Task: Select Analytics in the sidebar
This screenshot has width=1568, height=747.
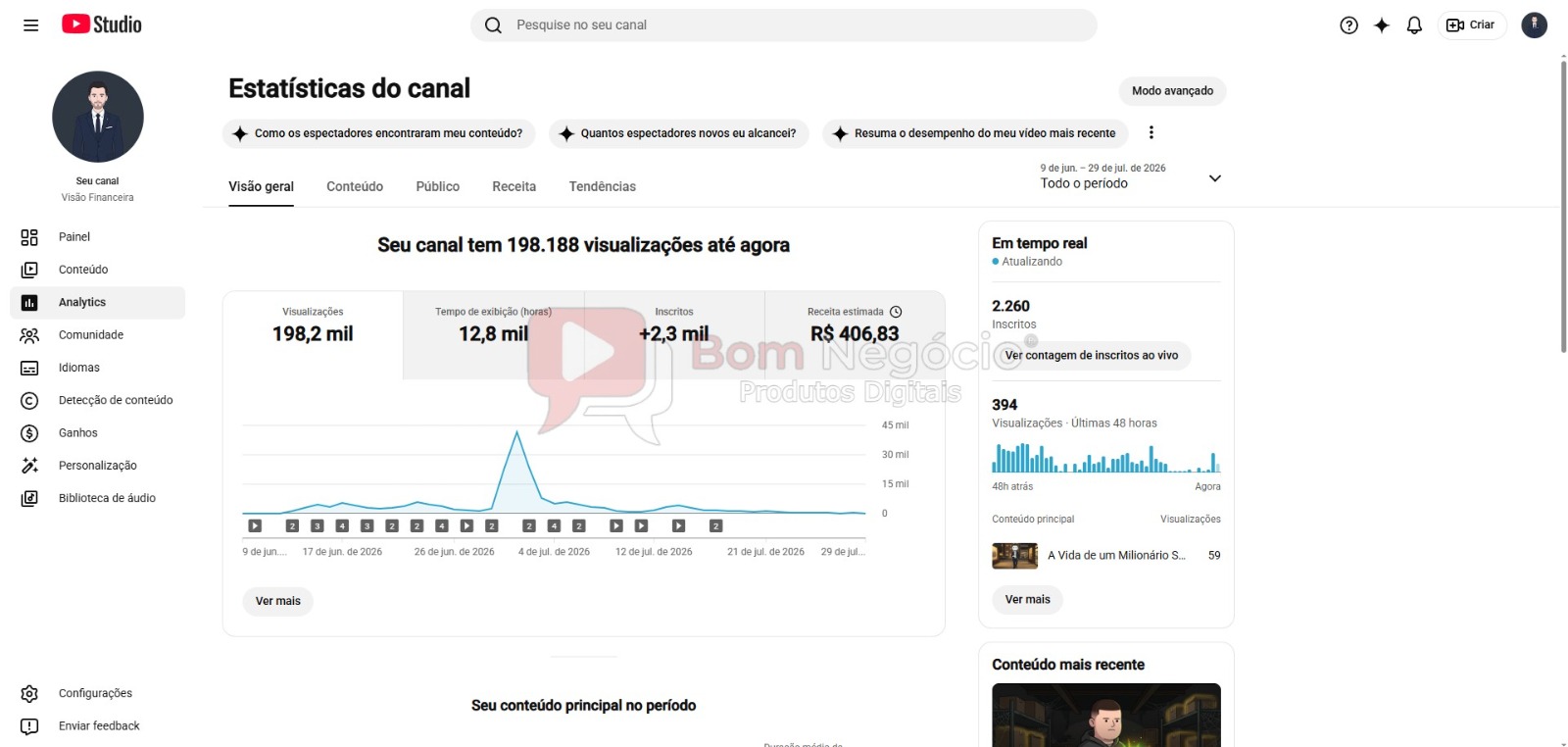Action: (x=98, y=303)
